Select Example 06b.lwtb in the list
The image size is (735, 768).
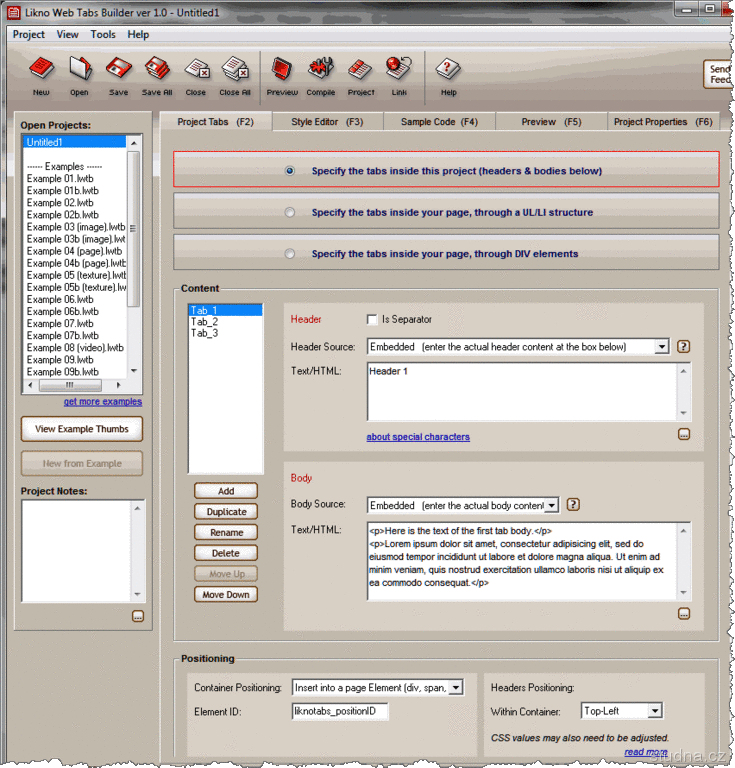[x=74, y=311]
